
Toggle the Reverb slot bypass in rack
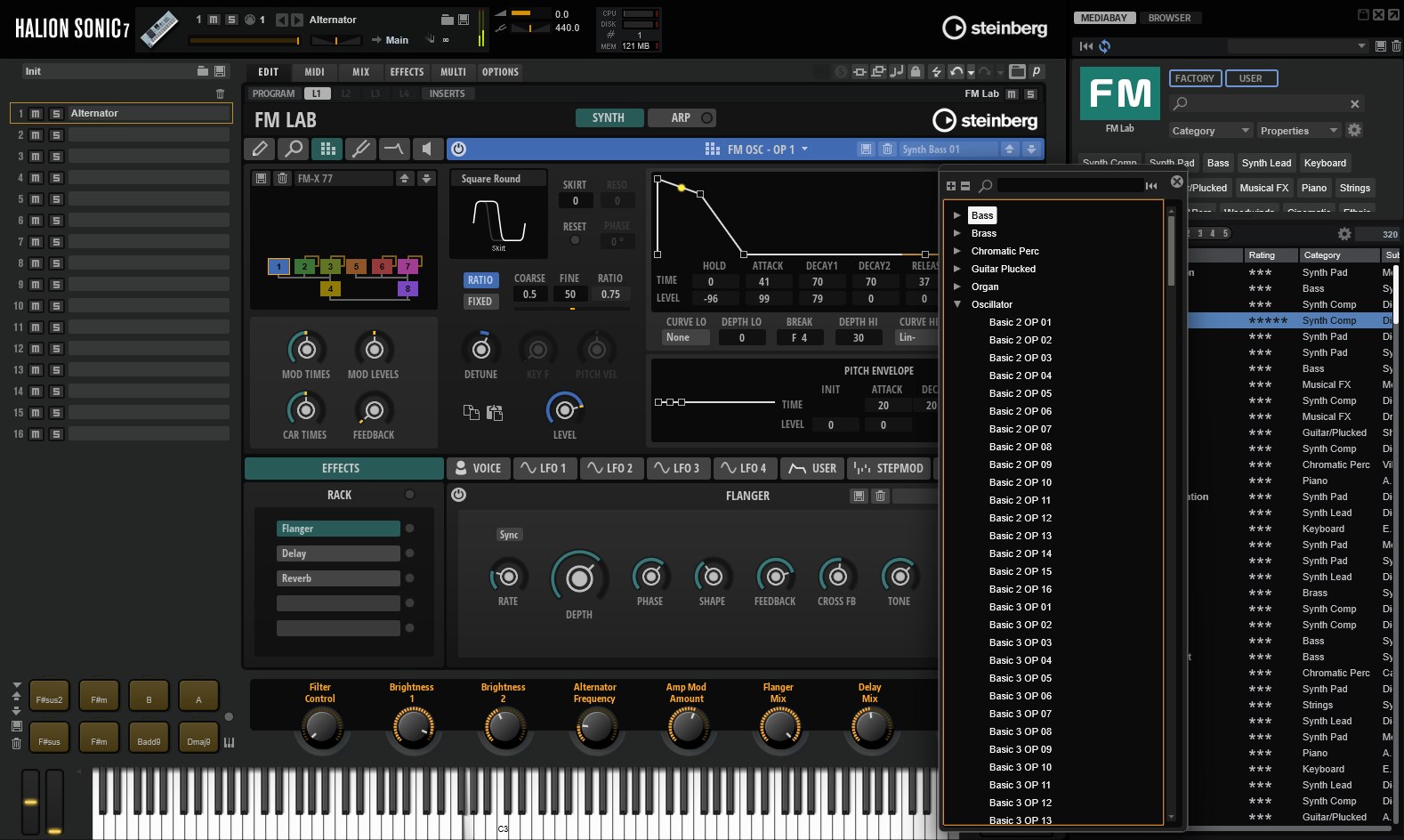tap(409, 578)
